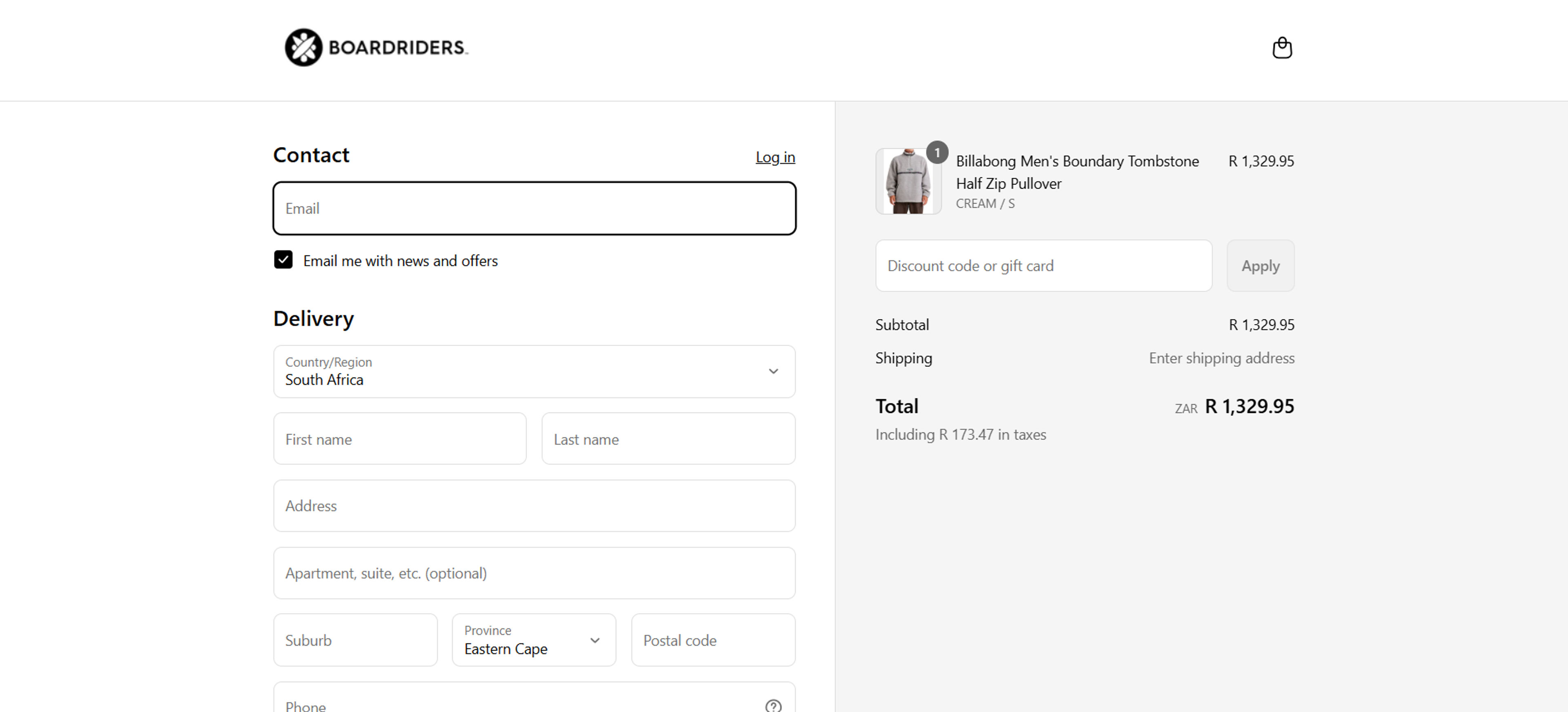Select the Postal code field
Screen dimensions: 1568x712
coord(713,640)
